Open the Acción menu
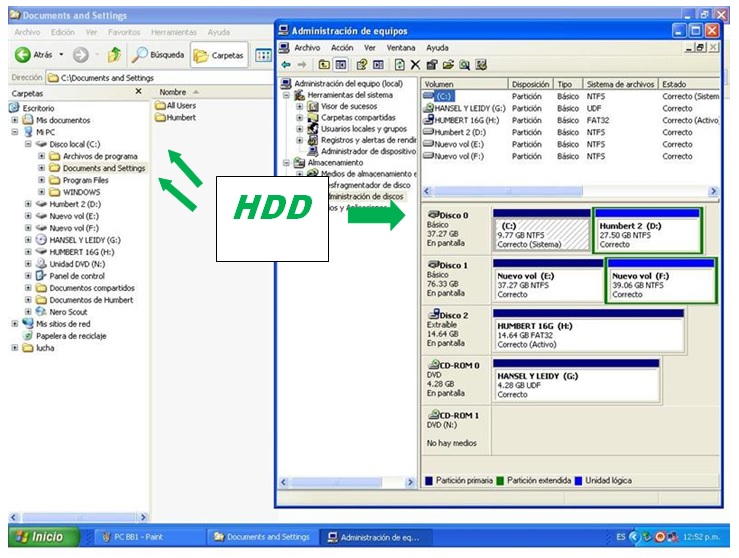 (x=342, y=48)
